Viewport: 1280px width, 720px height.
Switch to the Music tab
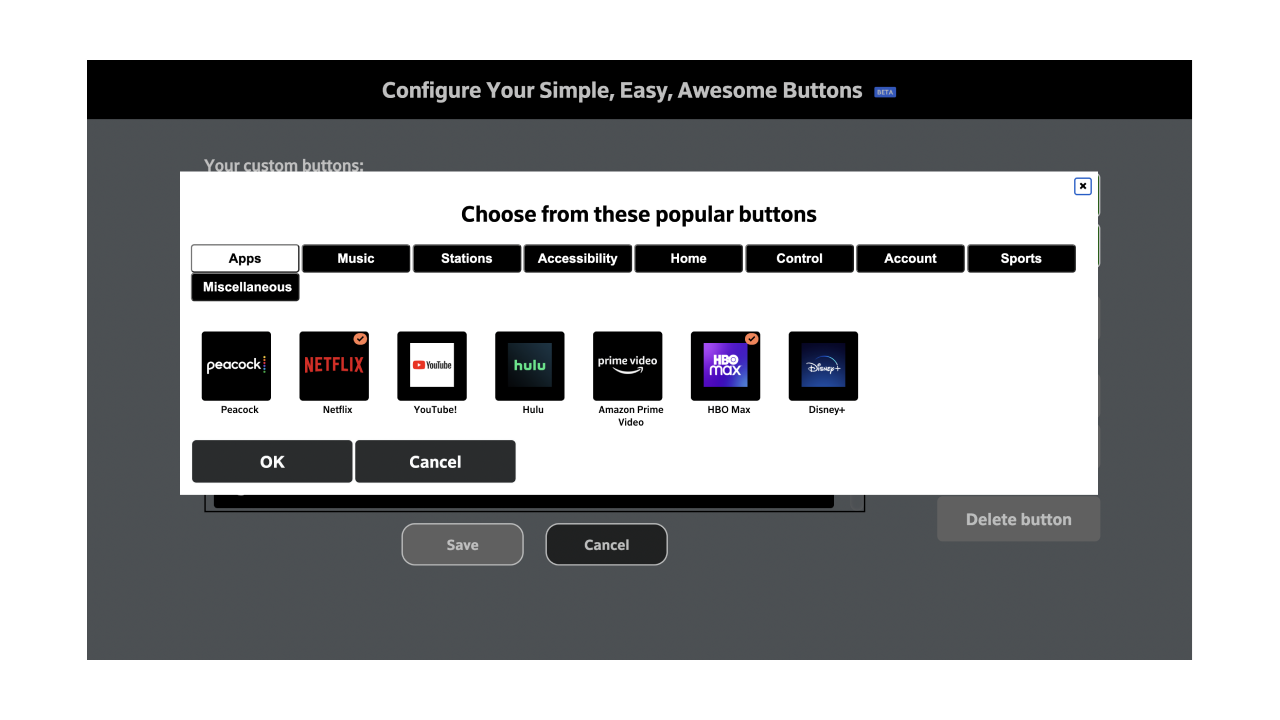(x=356, y=259)
